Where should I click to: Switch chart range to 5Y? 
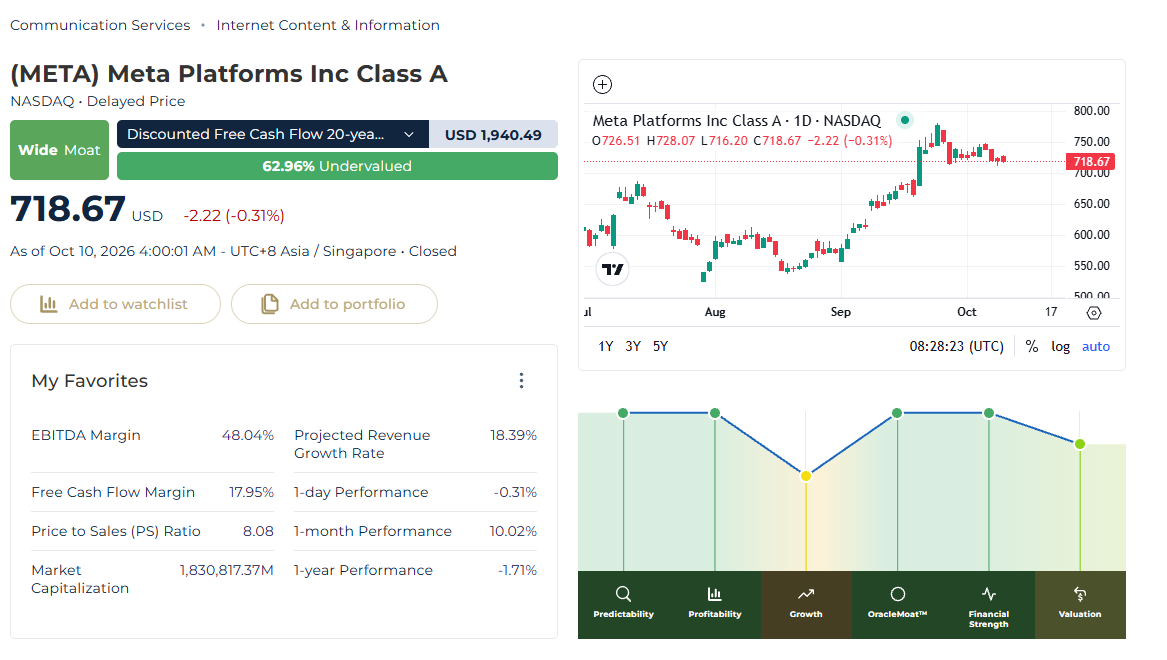click(660, 346)
